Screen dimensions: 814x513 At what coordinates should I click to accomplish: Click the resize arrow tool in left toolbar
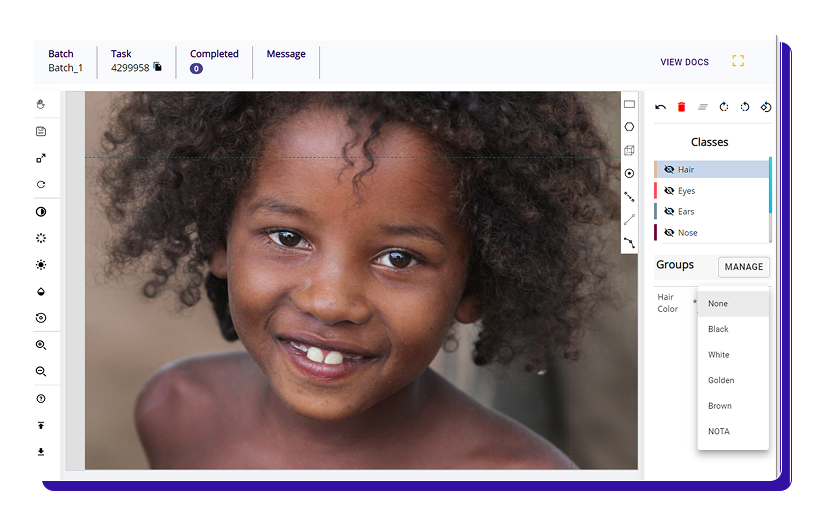click(x=41, y=158)
